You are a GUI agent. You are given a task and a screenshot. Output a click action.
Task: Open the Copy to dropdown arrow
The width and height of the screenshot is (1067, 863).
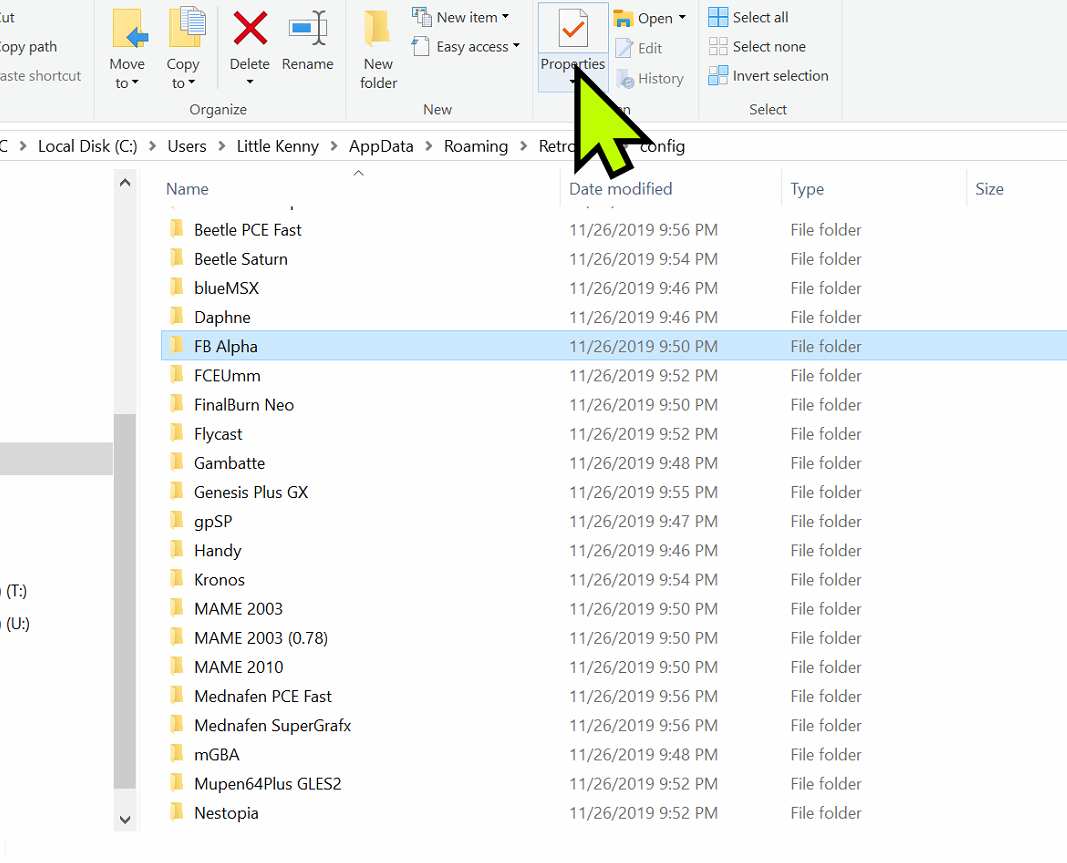pyautogui.click(x=192, y=82)
